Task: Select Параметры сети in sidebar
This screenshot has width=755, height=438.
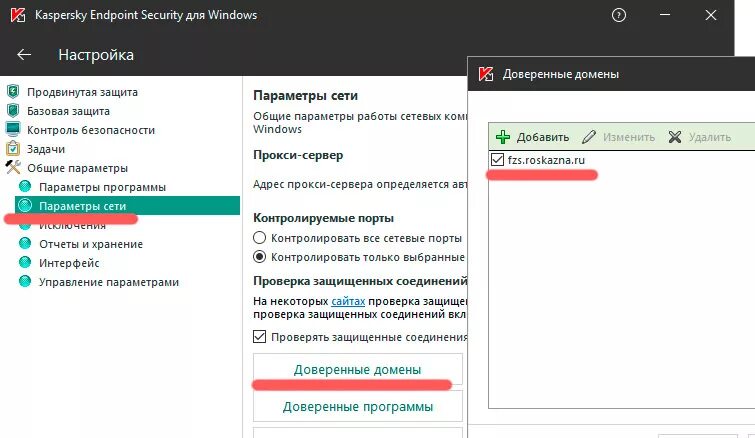Action: point(127,206)
